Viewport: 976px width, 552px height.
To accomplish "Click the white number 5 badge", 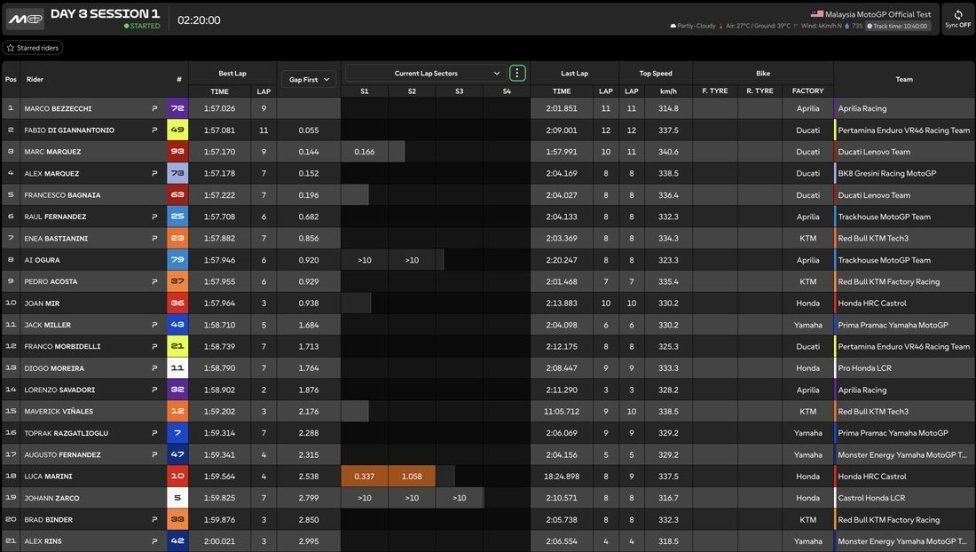I will click(x=177, y=498).
